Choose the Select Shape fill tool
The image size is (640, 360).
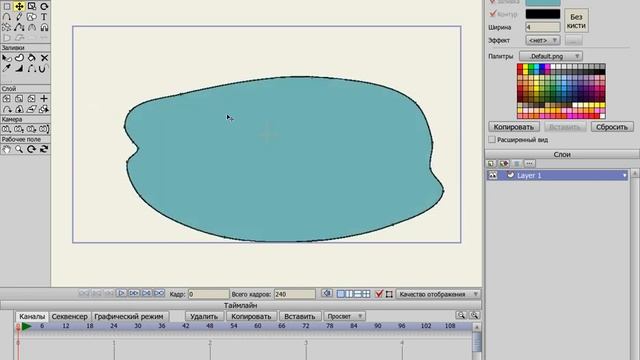[x=7, y=58]
